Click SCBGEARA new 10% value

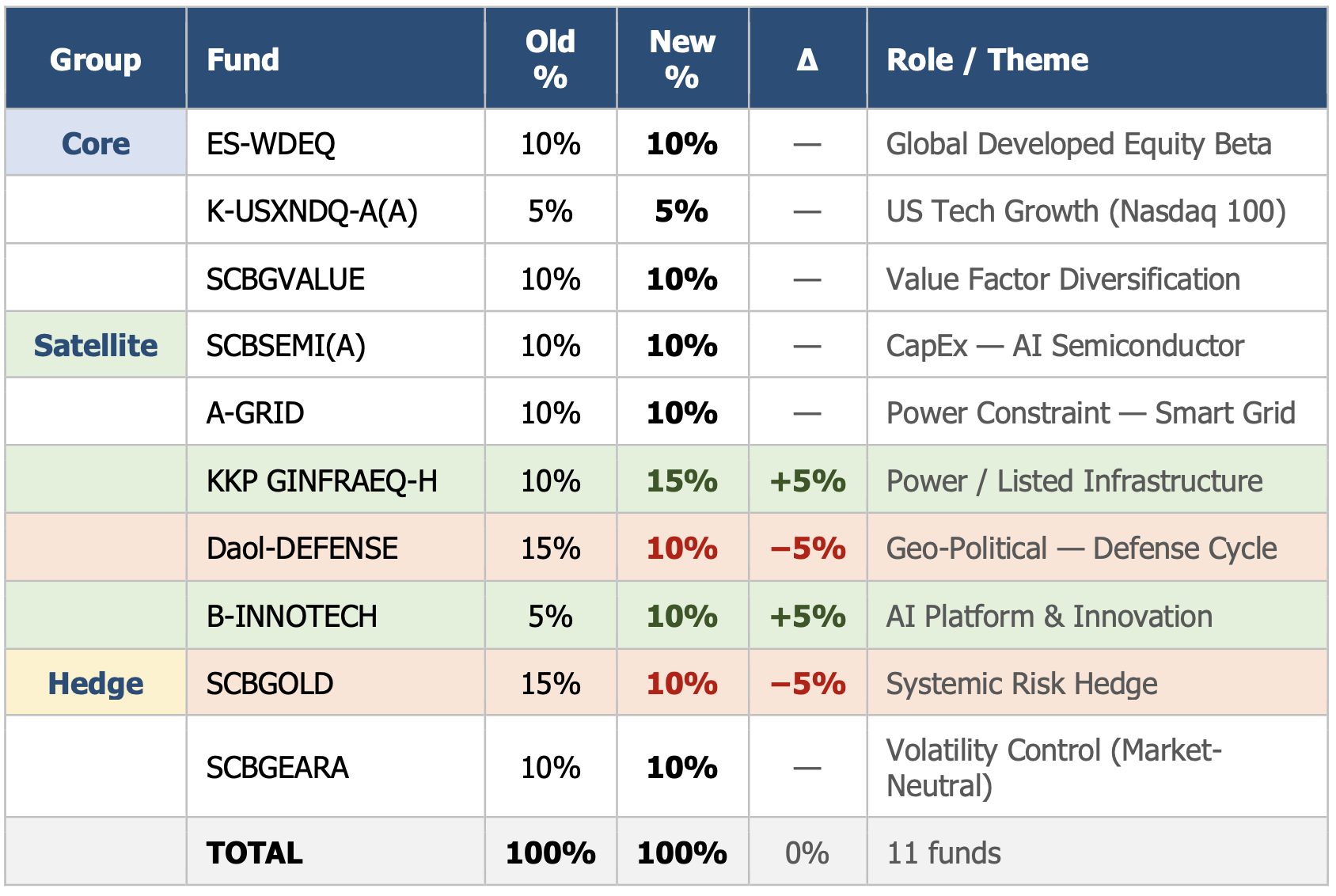682,767
